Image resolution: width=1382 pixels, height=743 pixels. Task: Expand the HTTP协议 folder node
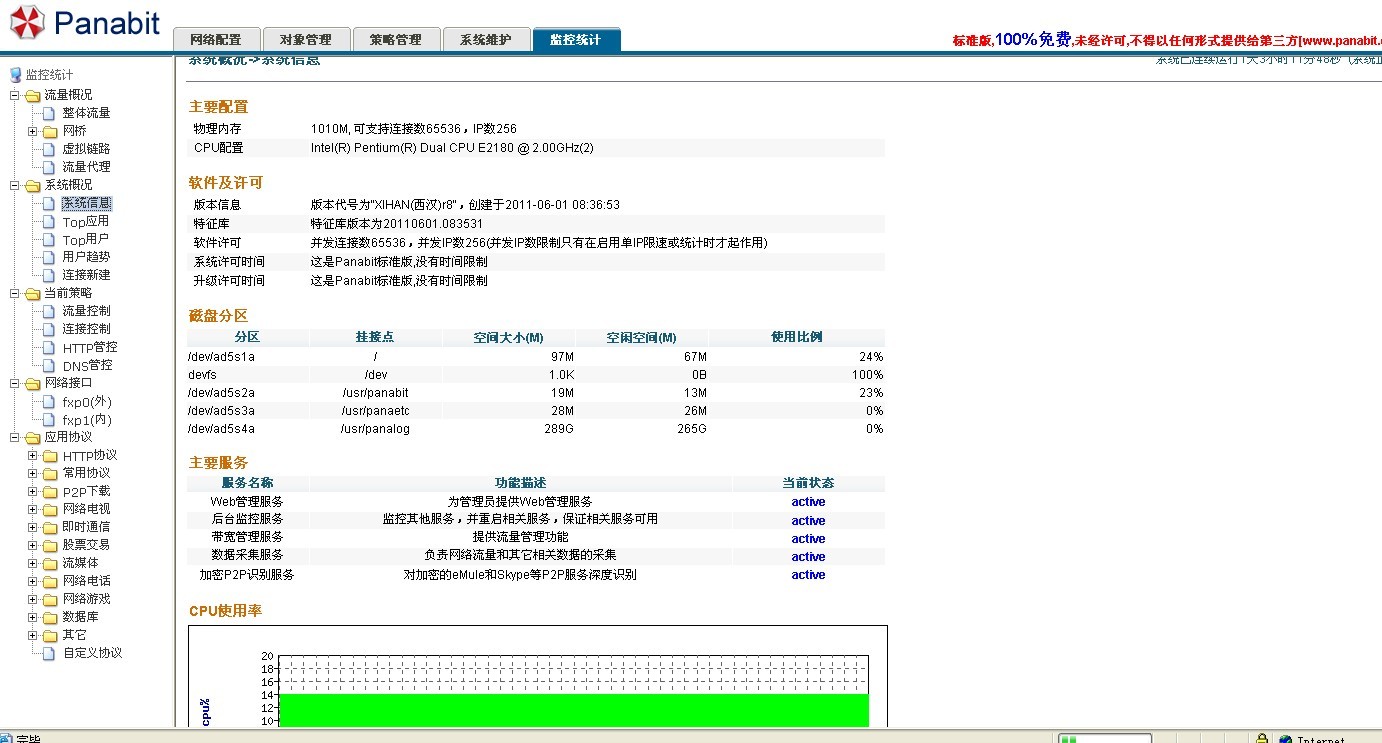[33, 455]
